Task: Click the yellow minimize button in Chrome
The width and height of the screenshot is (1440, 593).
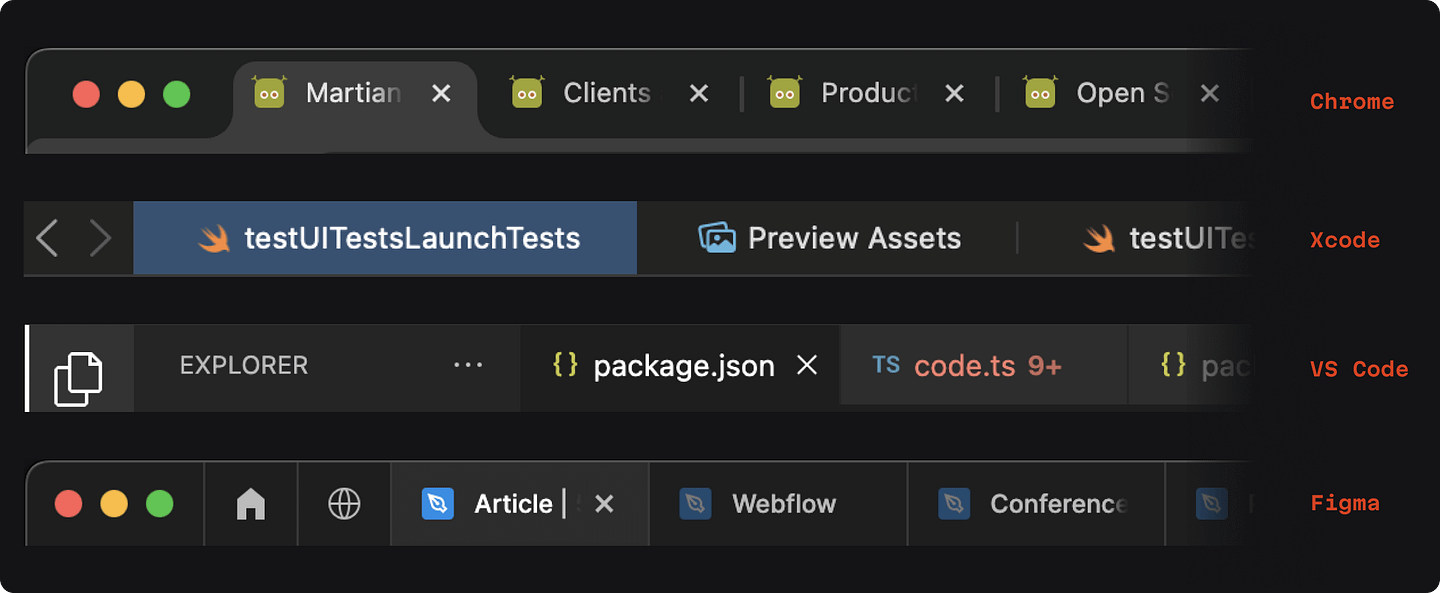Action: (x=131, y=94)
